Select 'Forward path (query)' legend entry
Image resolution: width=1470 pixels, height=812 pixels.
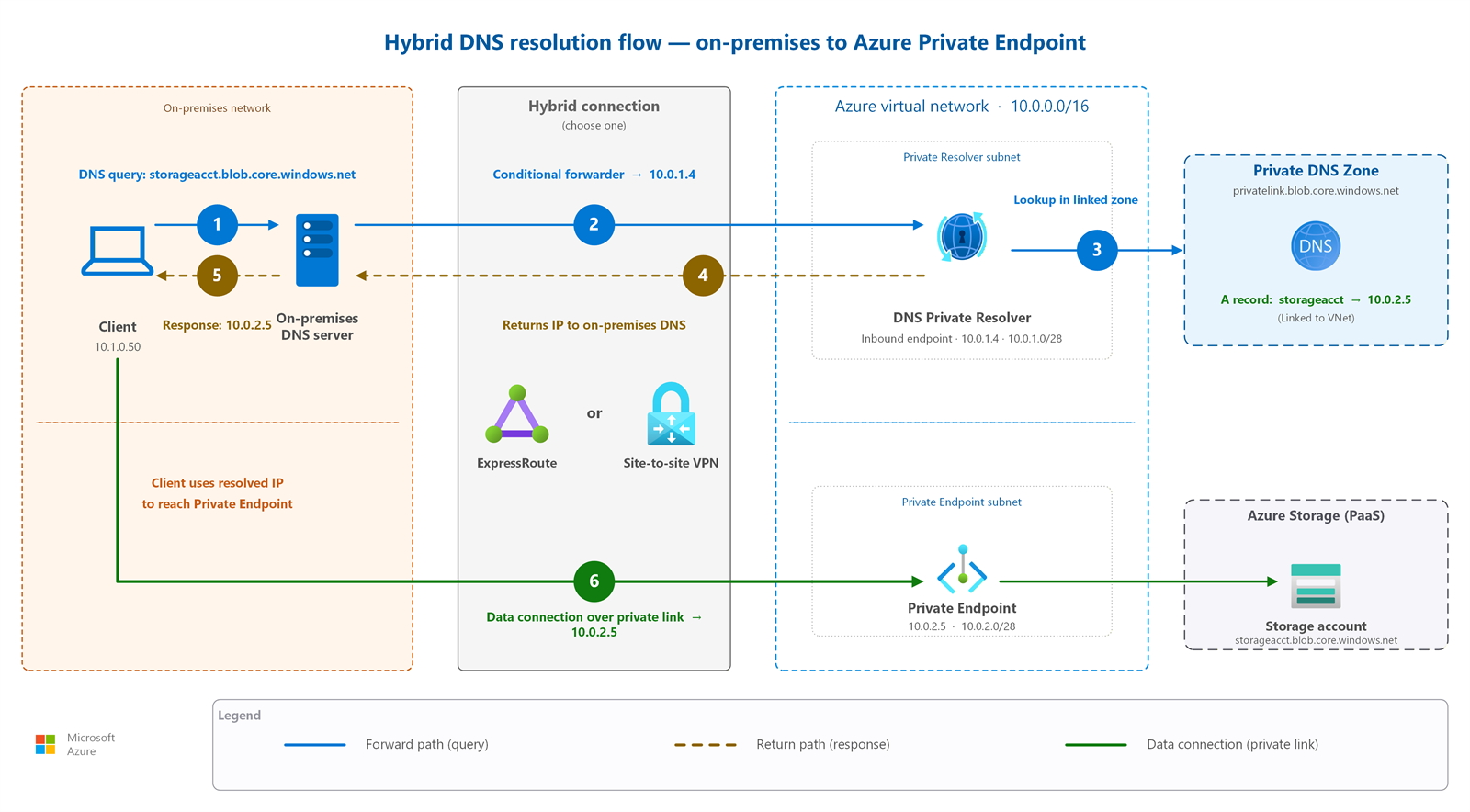pos(427,745)
